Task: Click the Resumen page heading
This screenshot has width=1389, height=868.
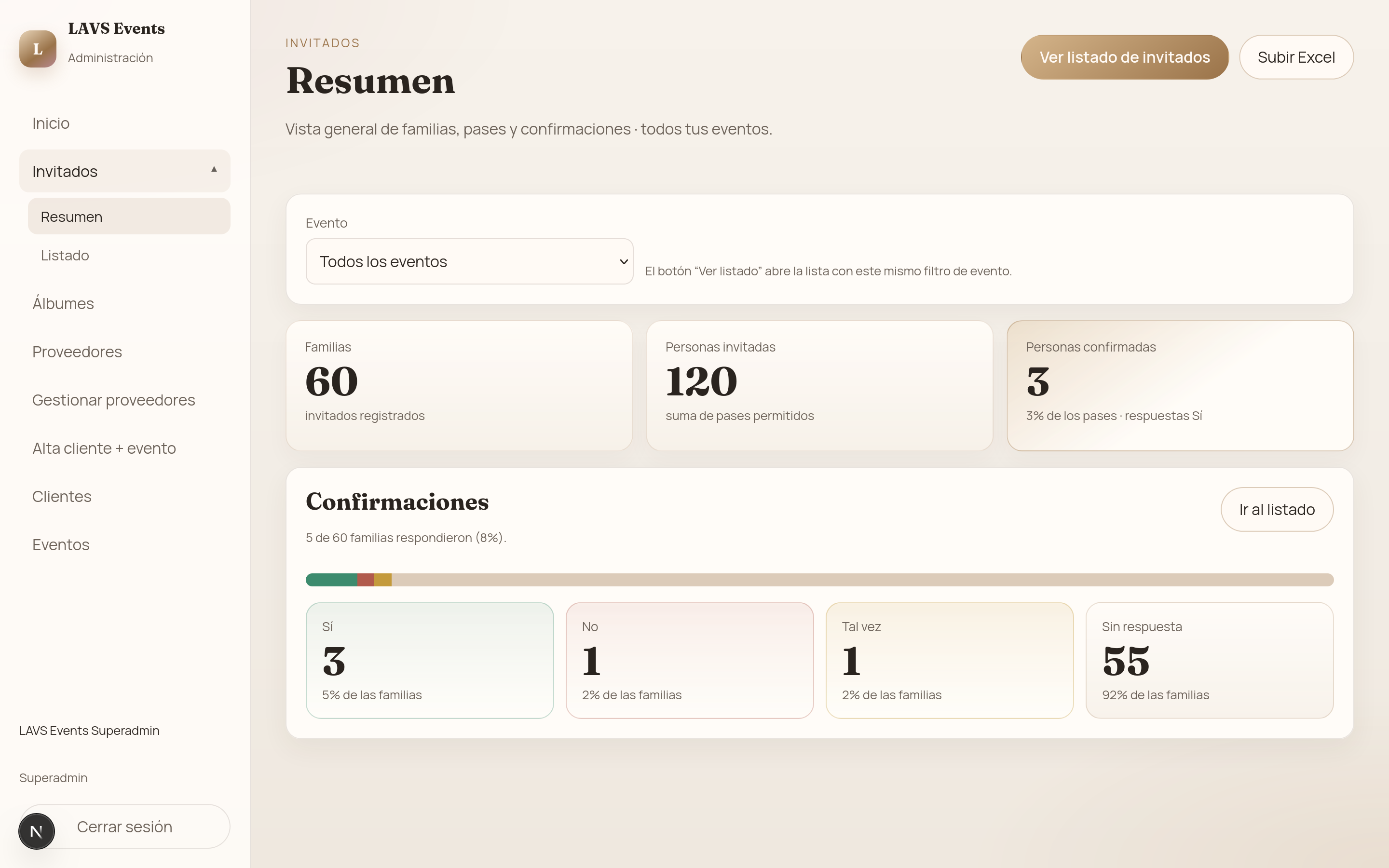Action: [x=371, y=81]
